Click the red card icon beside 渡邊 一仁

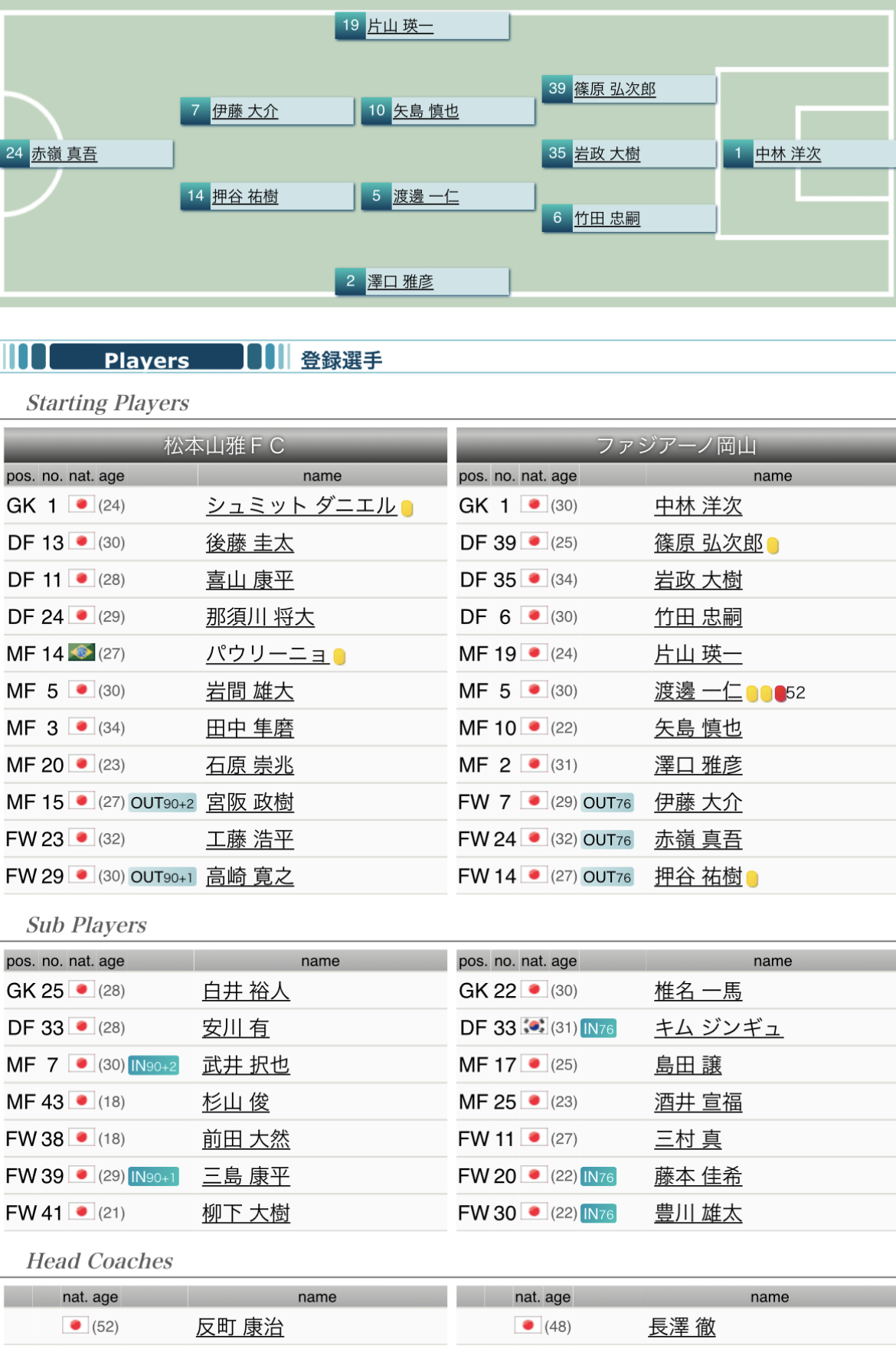(780, 694)
